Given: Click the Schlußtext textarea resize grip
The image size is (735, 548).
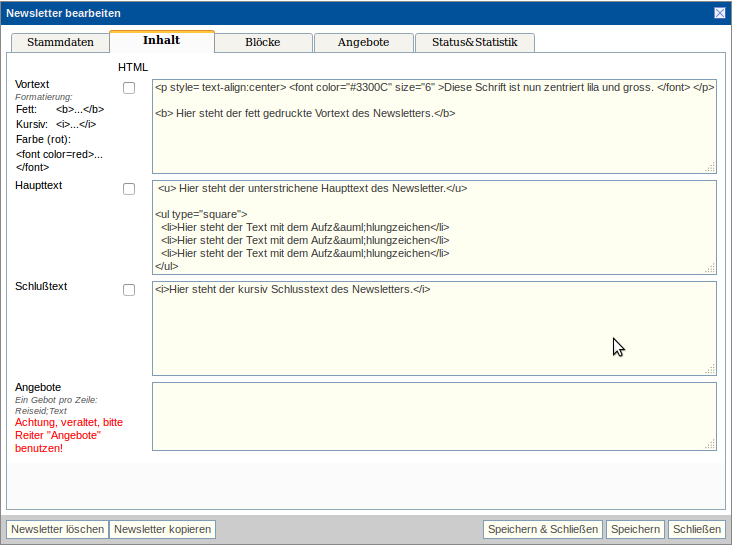Looking at the screenshot, I should pos(710,369).
